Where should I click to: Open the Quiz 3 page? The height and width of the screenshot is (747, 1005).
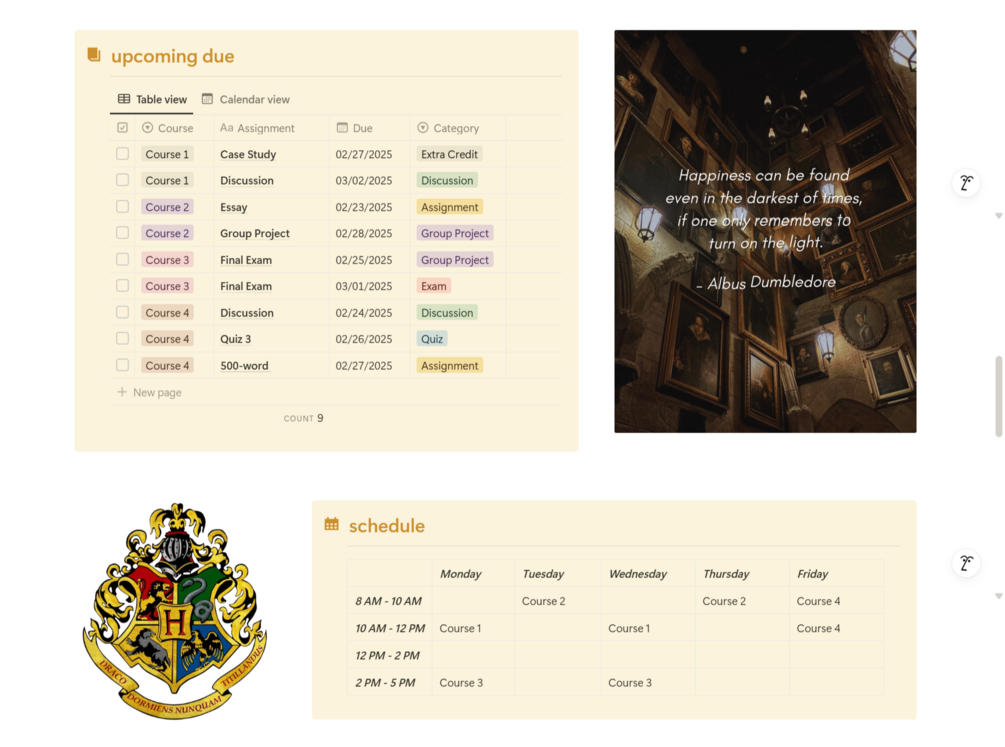tap(235, 339)
